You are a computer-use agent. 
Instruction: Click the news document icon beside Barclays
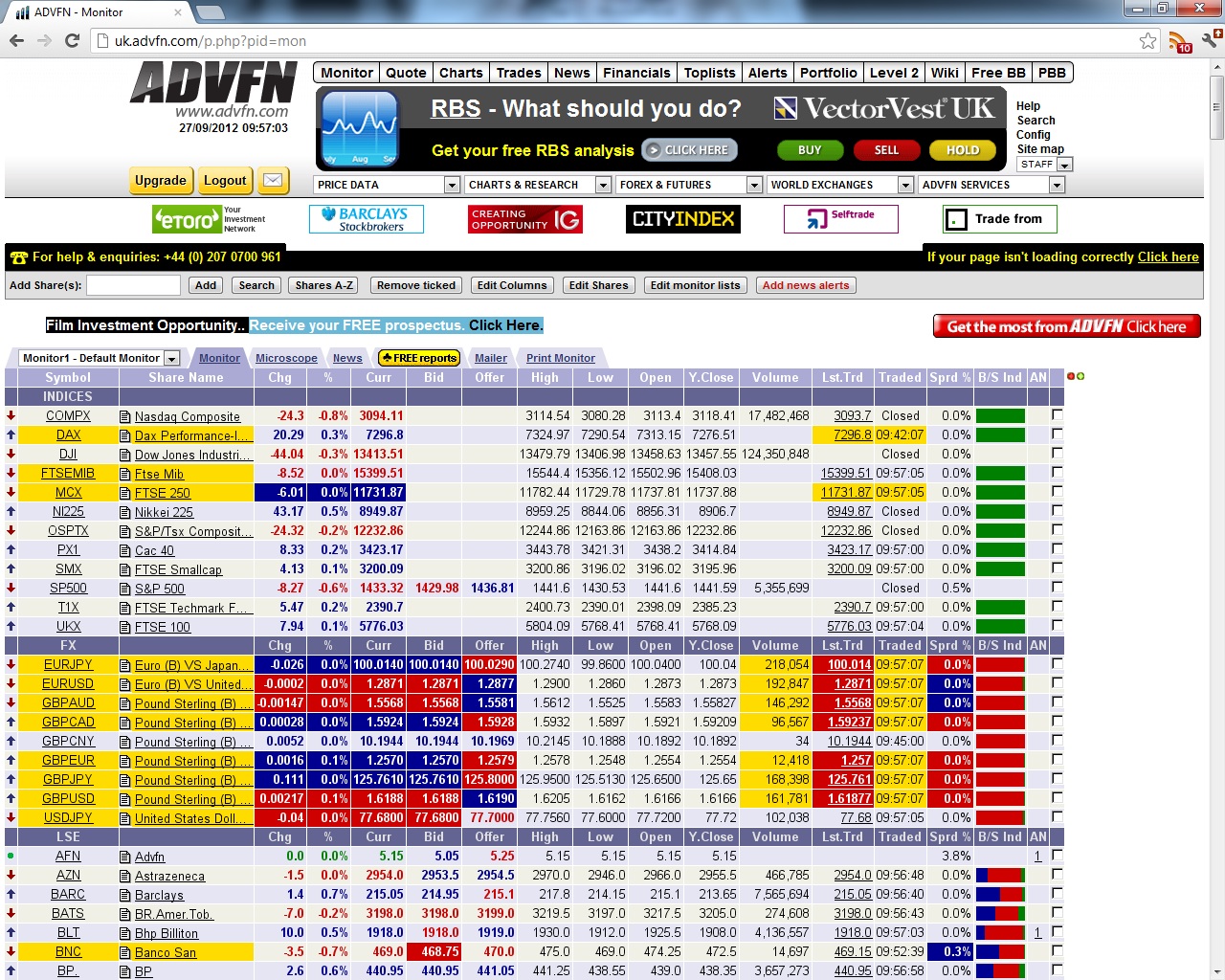click(x=125, y=895)
